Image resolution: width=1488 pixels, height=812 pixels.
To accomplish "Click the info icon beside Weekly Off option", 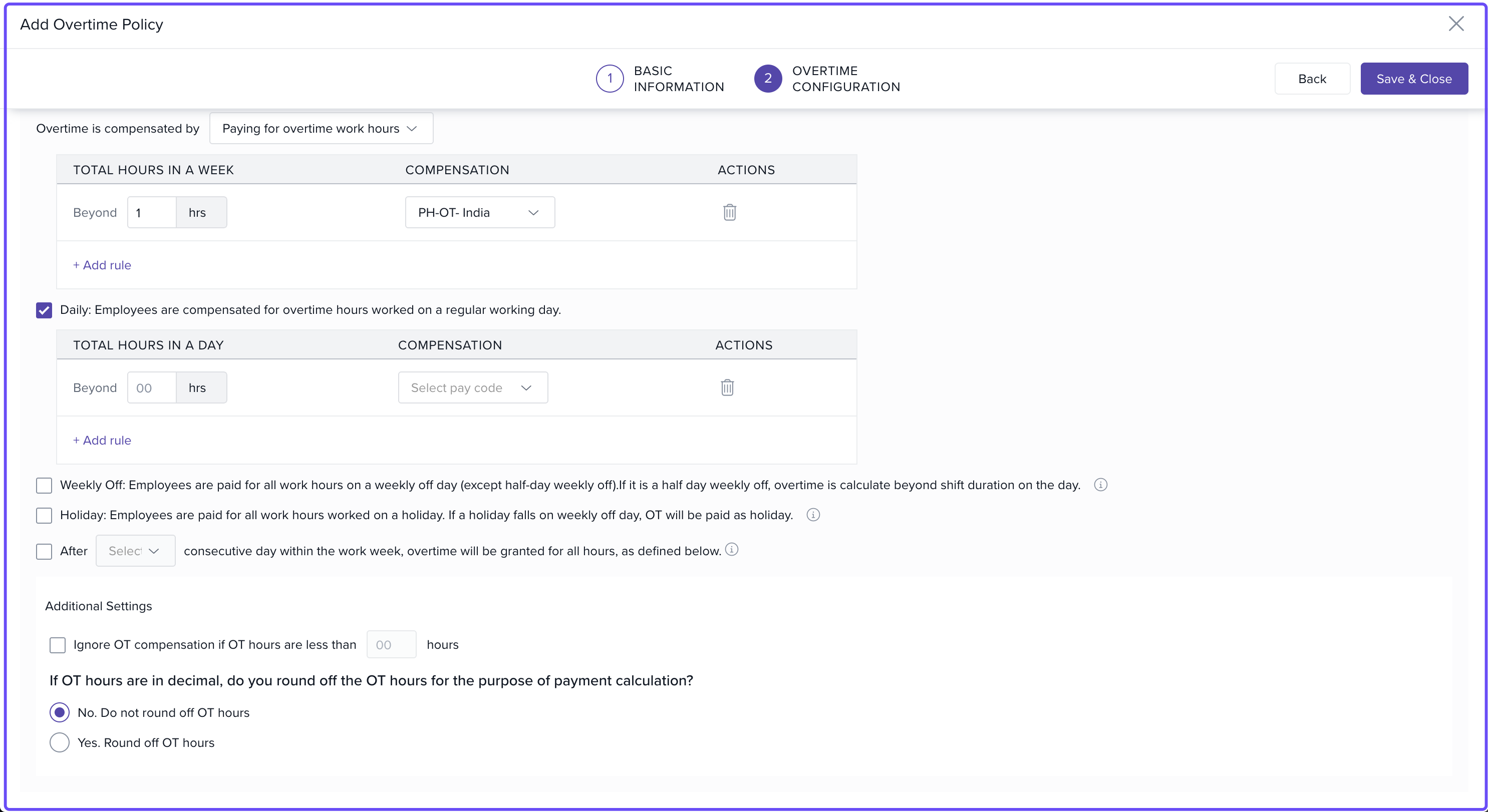I will pos(1100,485).
